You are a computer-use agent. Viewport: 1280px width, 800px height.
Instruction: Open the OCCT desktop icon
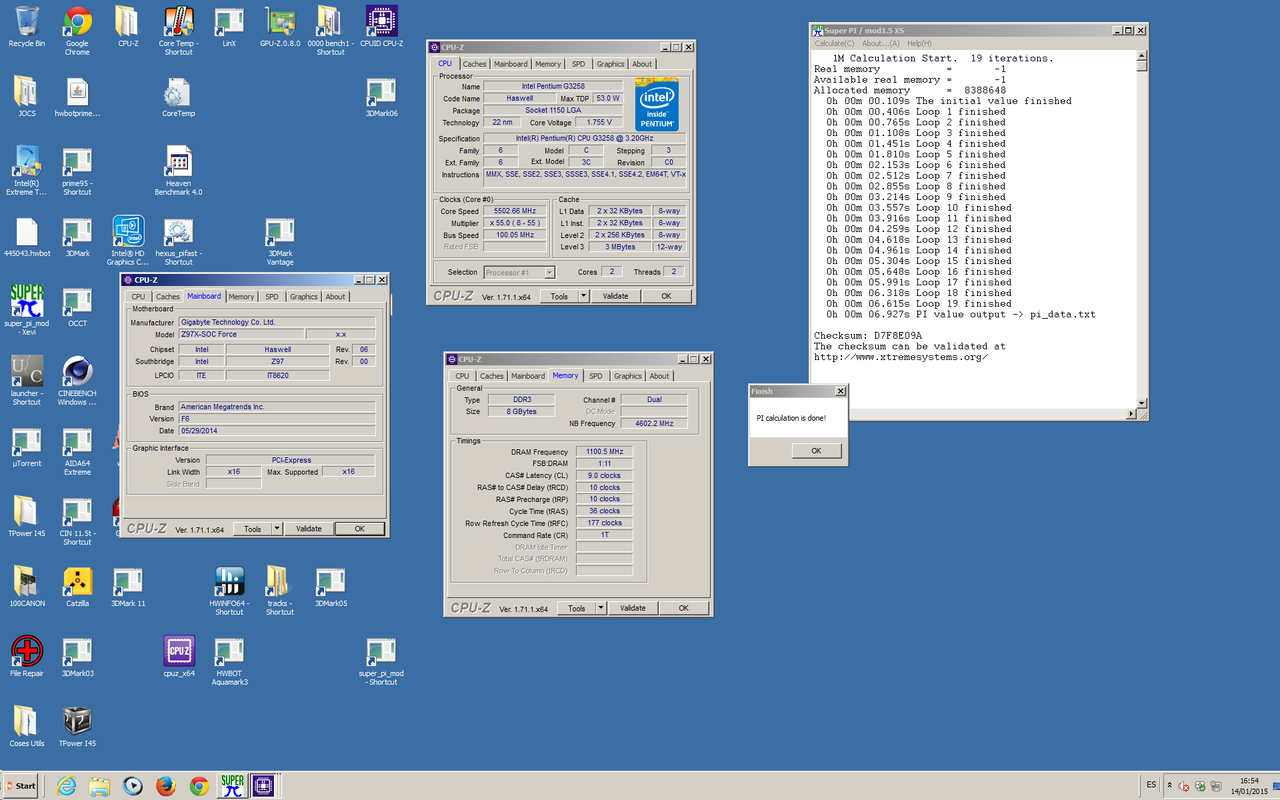tap(77, 308)
